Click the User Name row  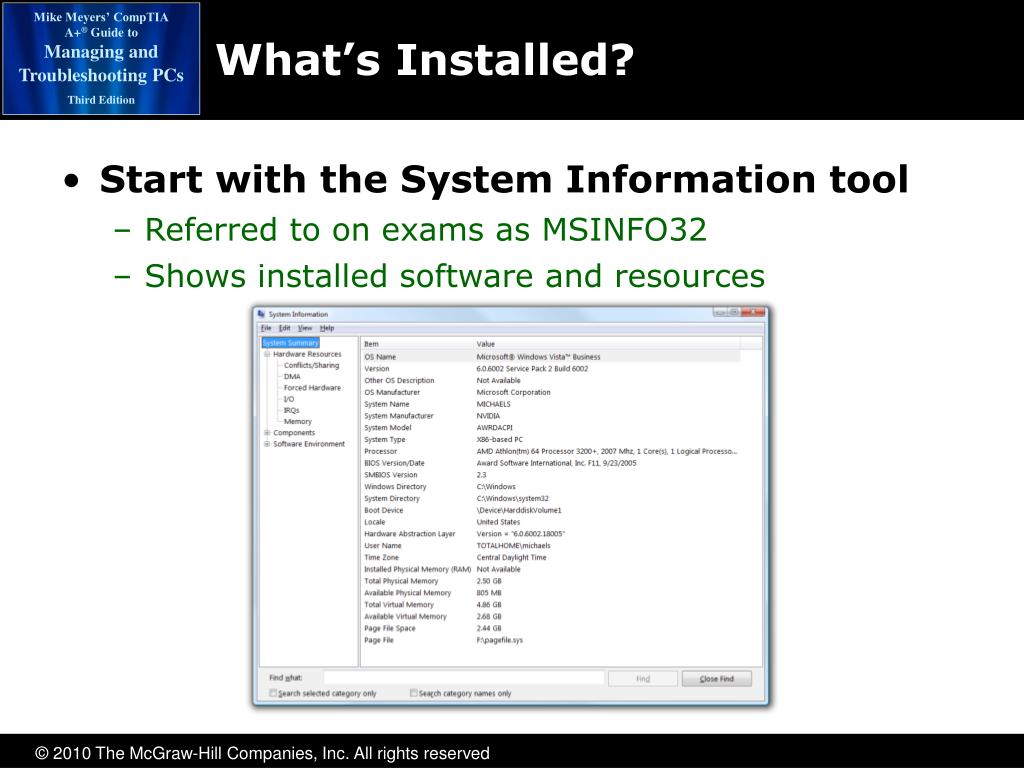(x=551, y=545)
